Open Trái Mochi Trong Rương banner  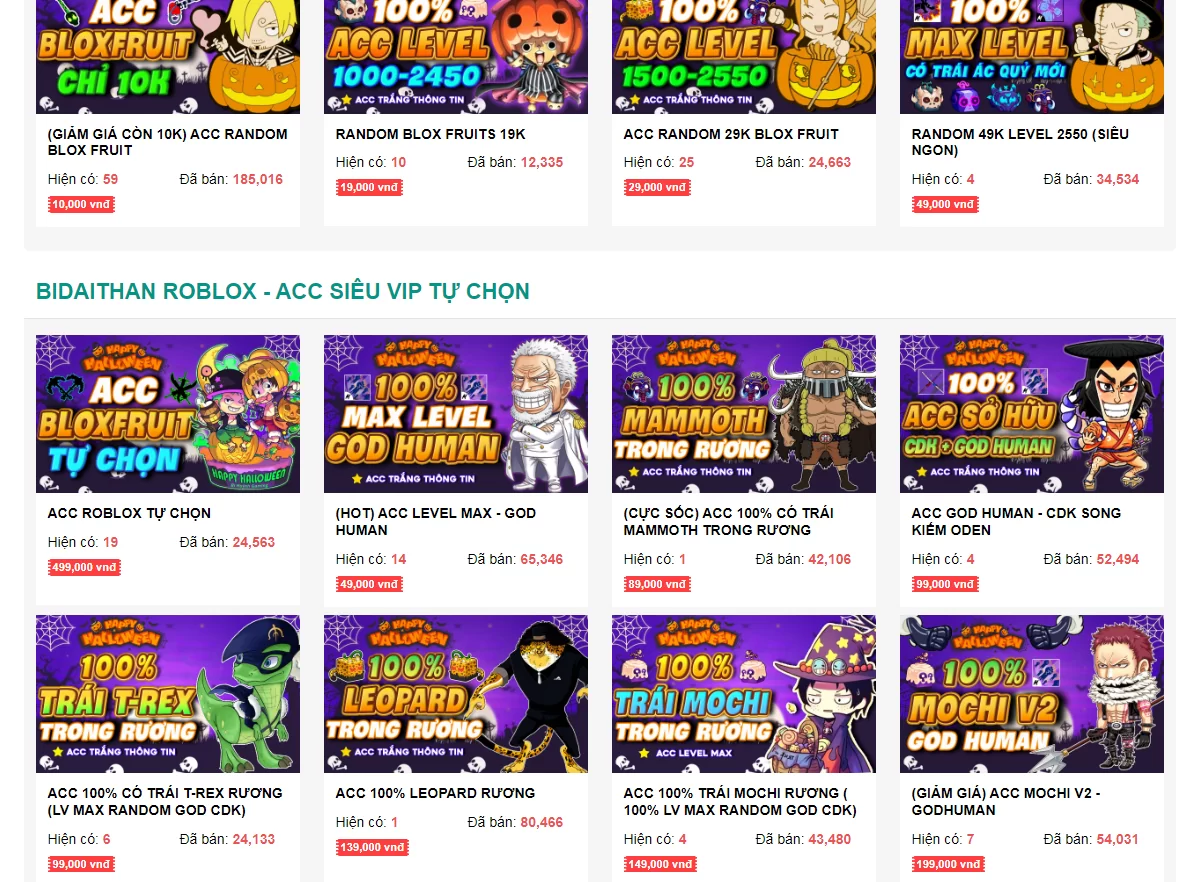tap(744, 694)
